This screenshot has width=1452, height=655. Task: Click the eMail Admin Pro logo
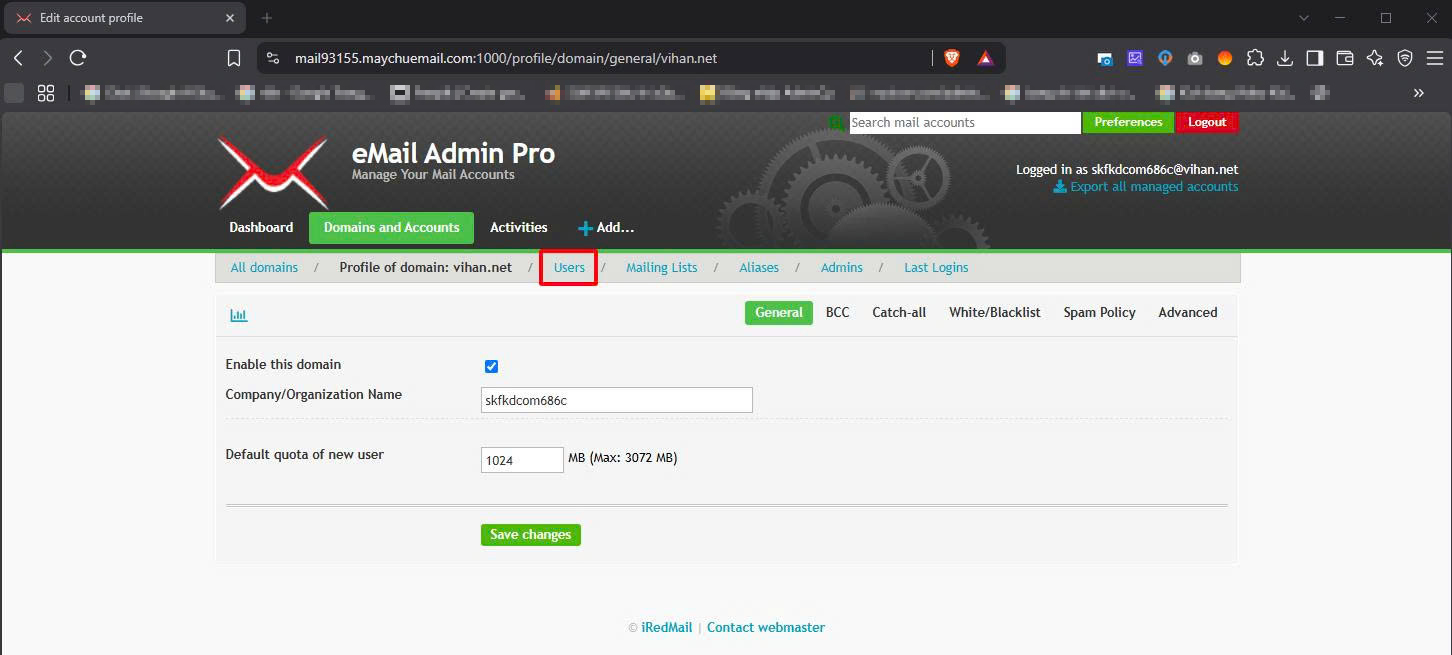pyautogui.click(x=273, y=173)
